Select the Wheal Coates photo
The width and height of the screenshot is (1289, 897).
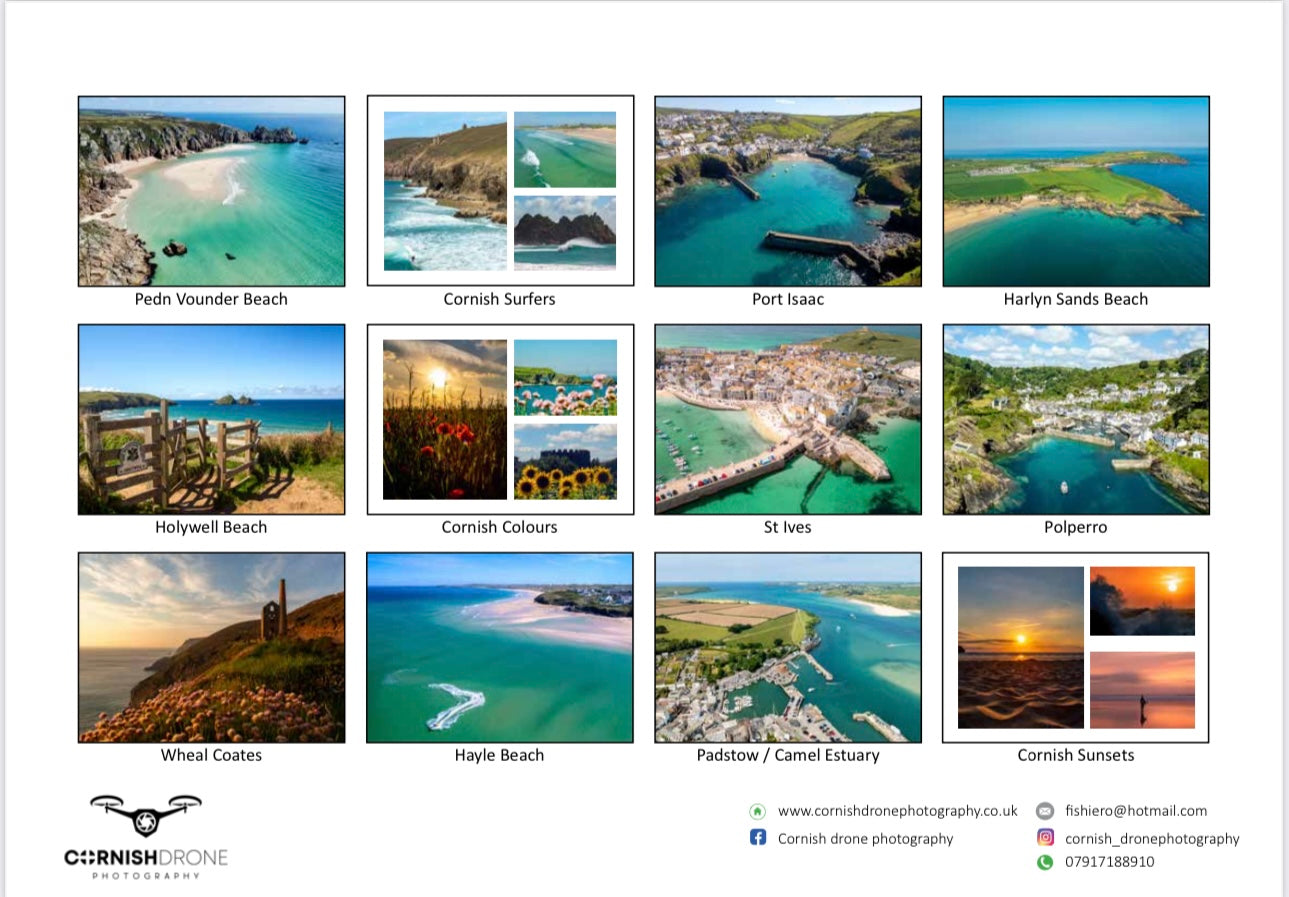click(x=212, y=647)
